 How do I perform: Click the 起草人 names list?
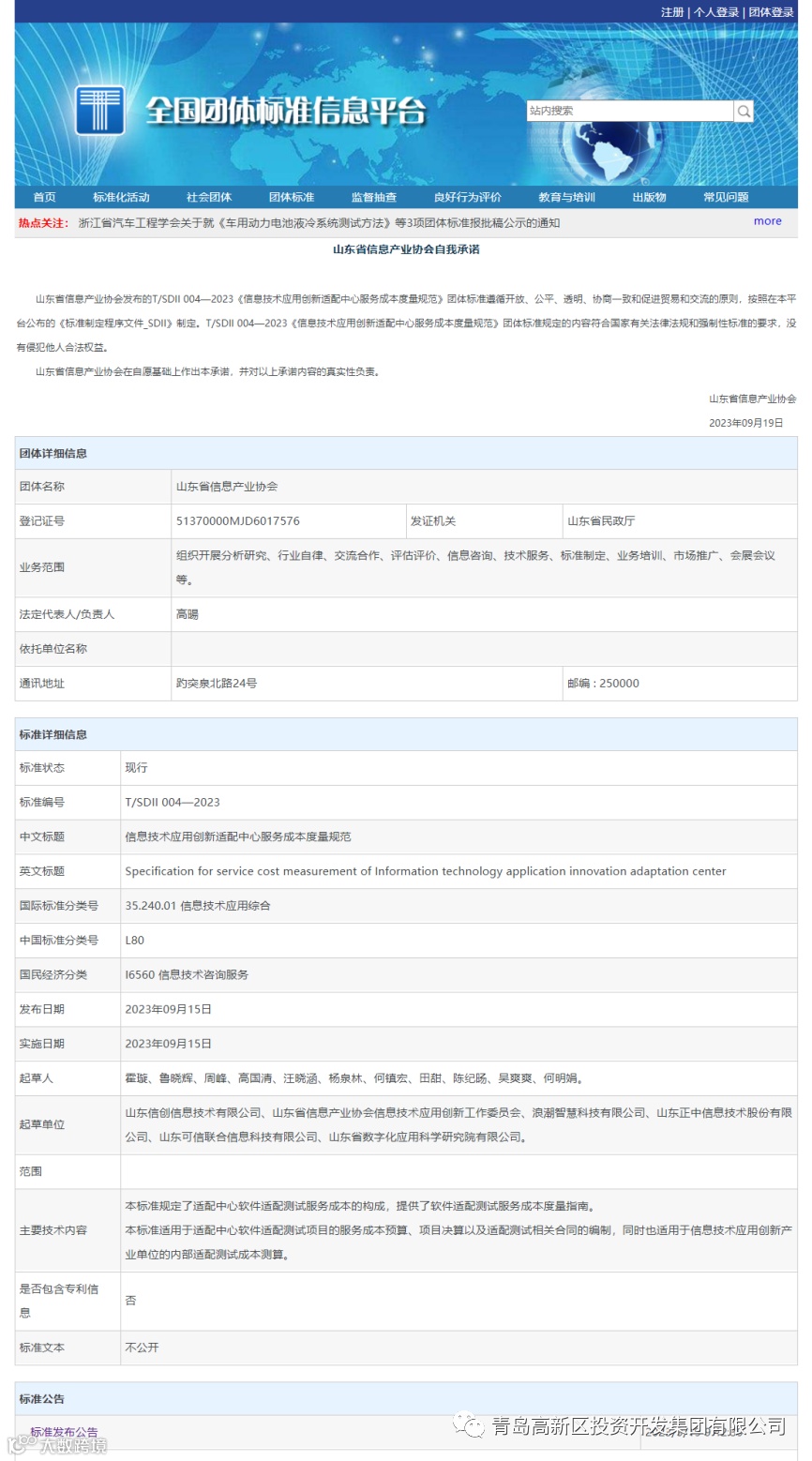click(x=354, y=1078)
